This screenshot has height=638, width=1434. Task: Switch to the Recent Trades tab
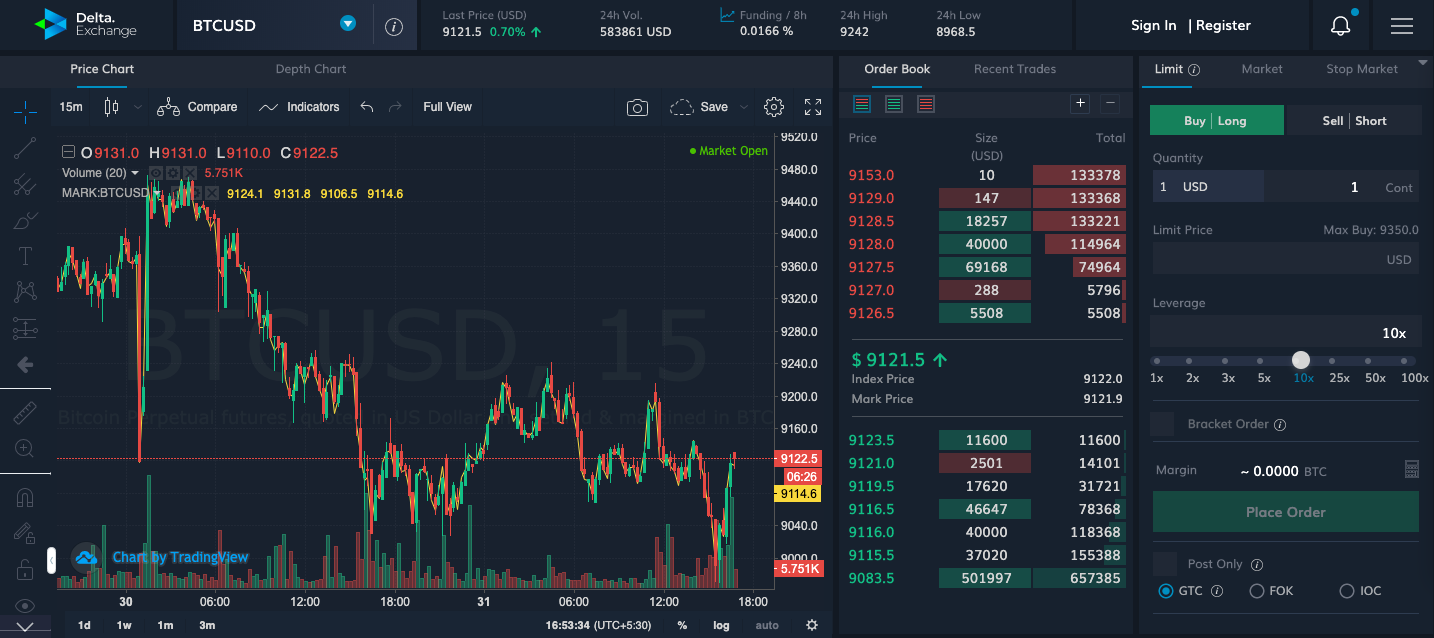pos(1015,69)
